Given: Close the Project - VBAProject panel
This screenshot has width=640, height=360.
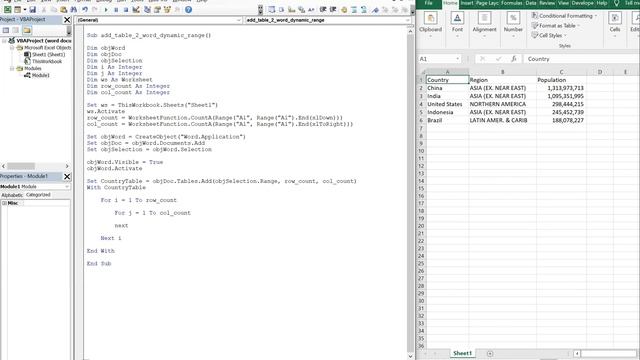Looking at the screenshot, I should click(67, 20).
